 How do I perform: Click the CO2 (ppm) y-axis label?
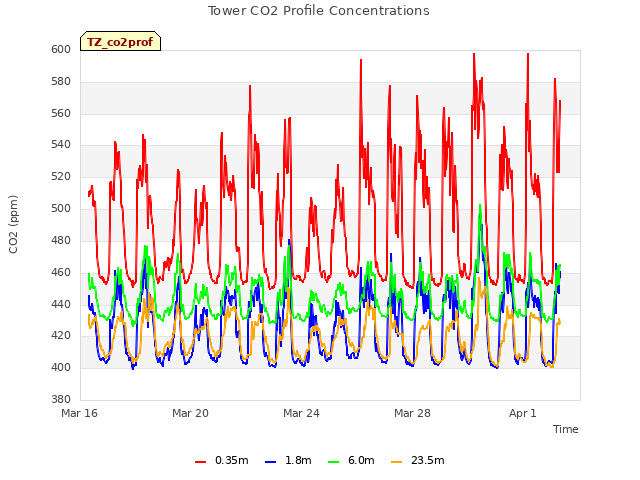13,224
